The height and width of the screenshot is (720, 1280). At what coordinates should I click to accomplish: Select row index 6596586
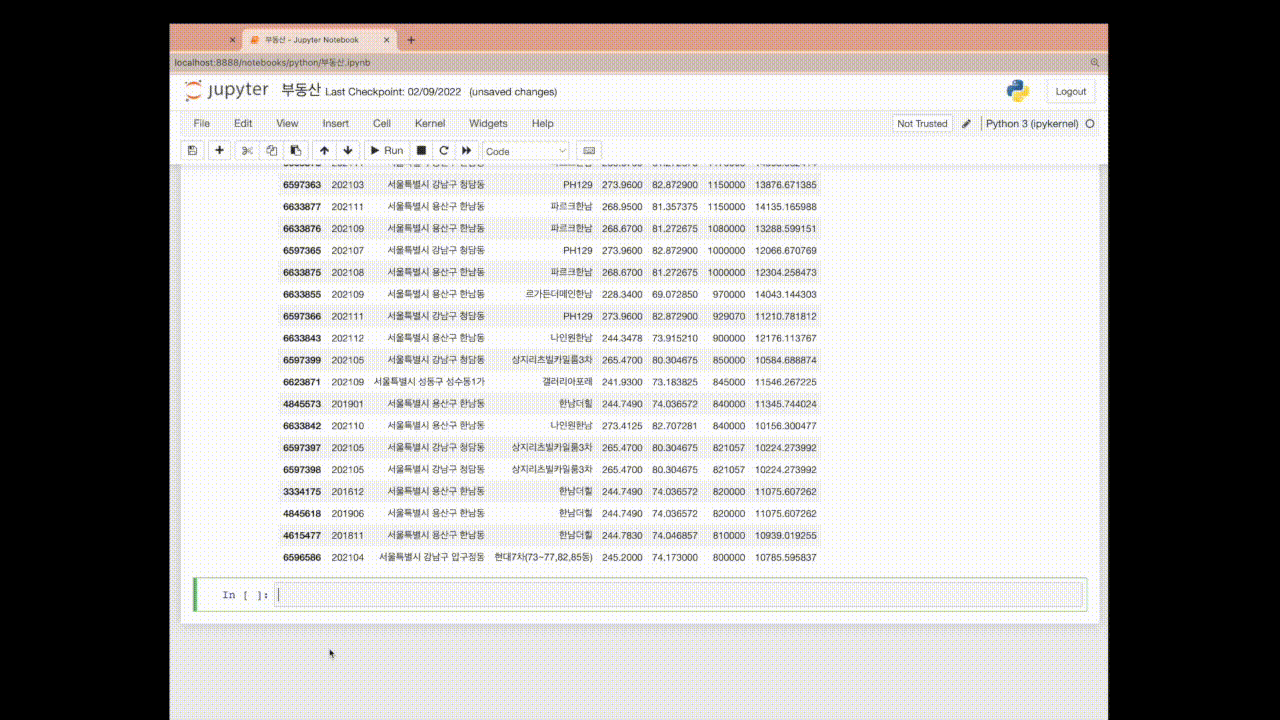coord(302,557)
